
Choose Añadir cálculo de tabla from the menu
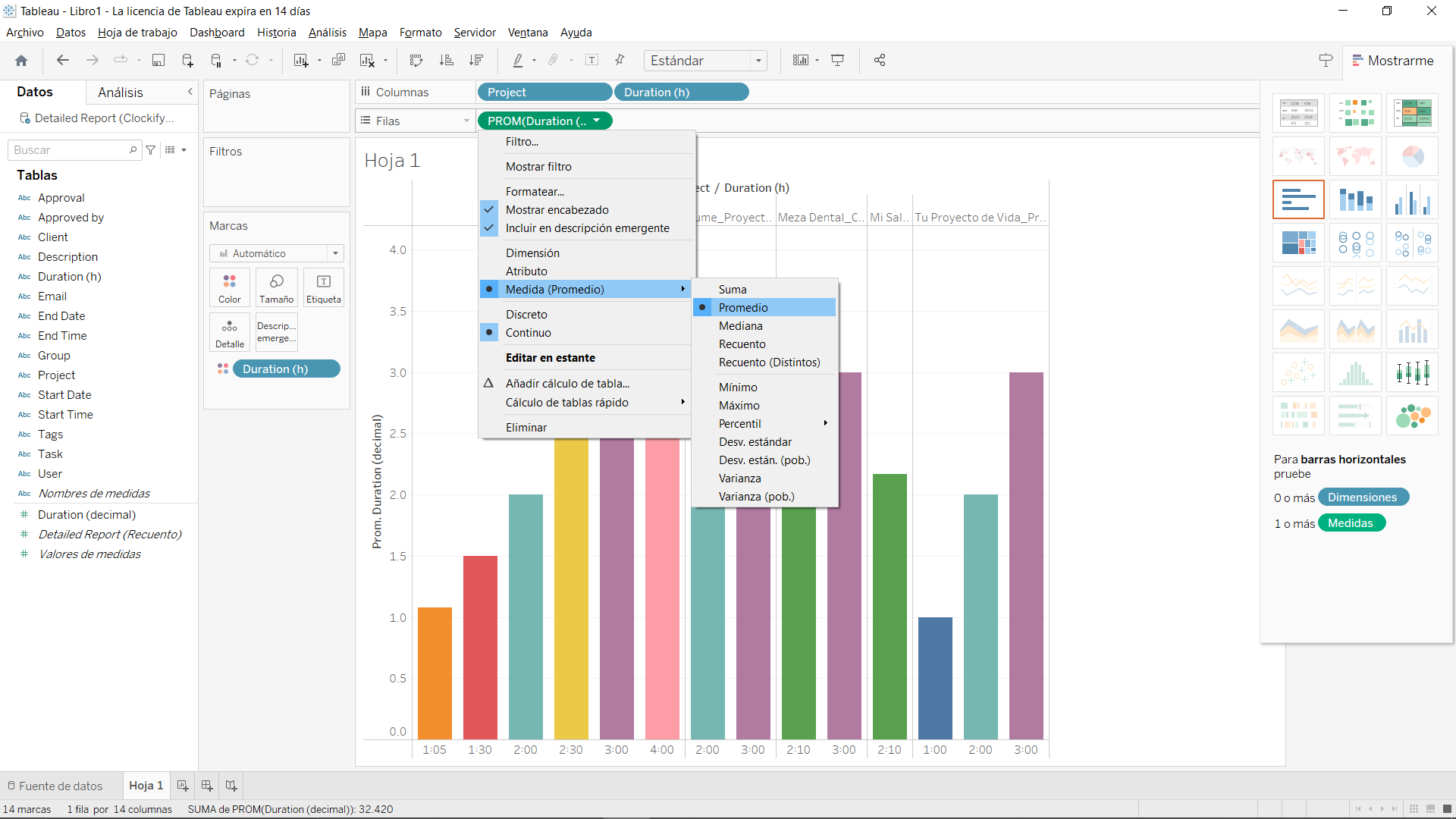567,383
